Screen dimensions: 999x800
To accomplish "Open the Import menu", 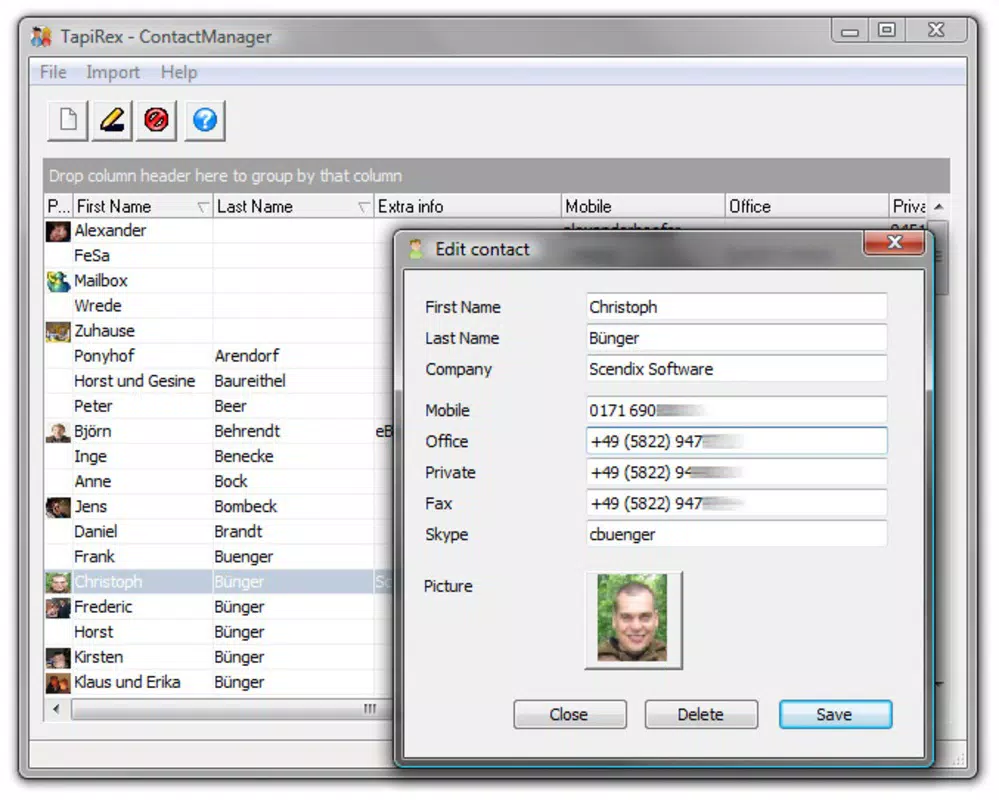I will point(113,72).
